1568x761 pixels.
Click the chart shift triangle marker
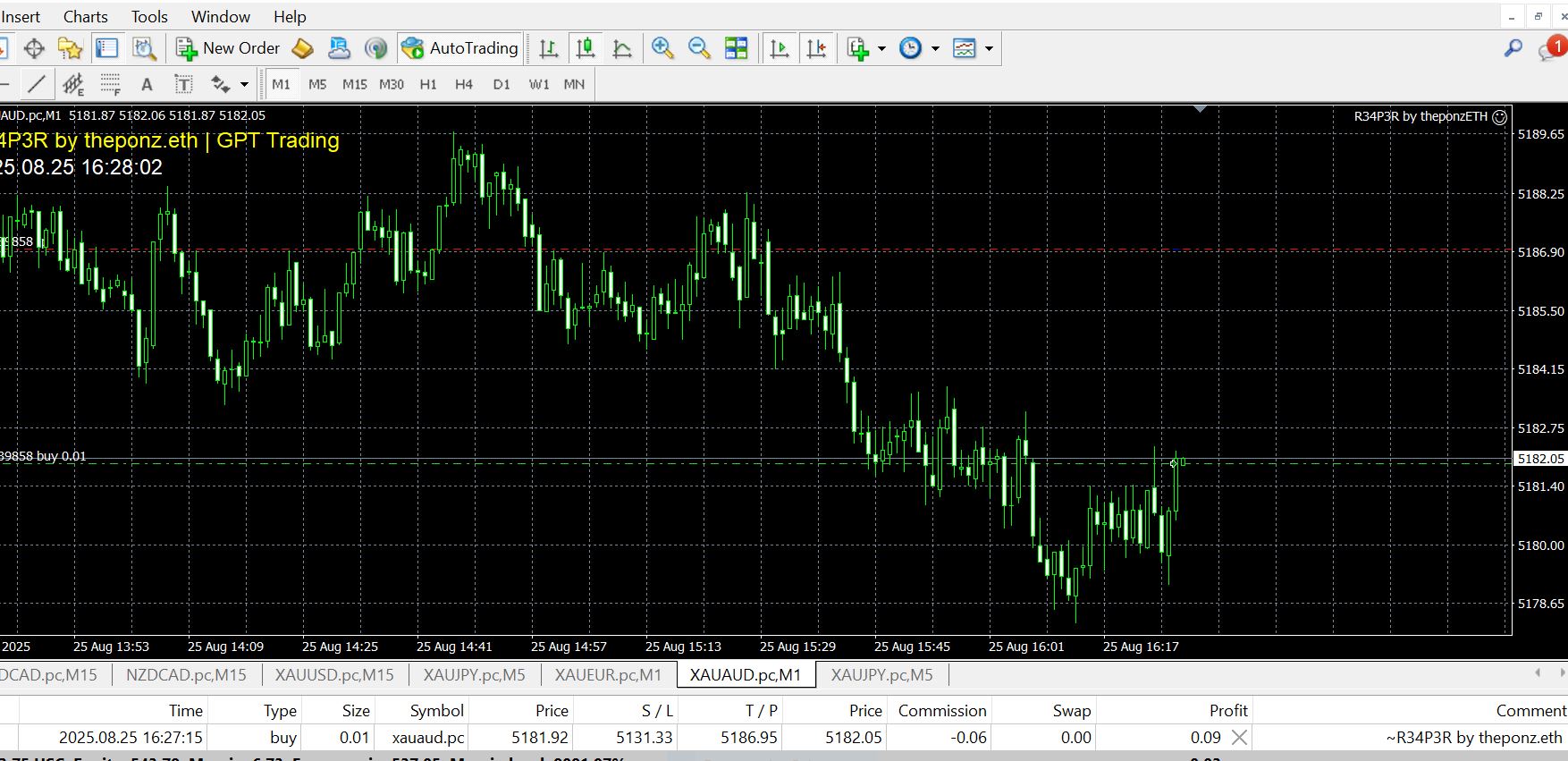(1201, 108)
